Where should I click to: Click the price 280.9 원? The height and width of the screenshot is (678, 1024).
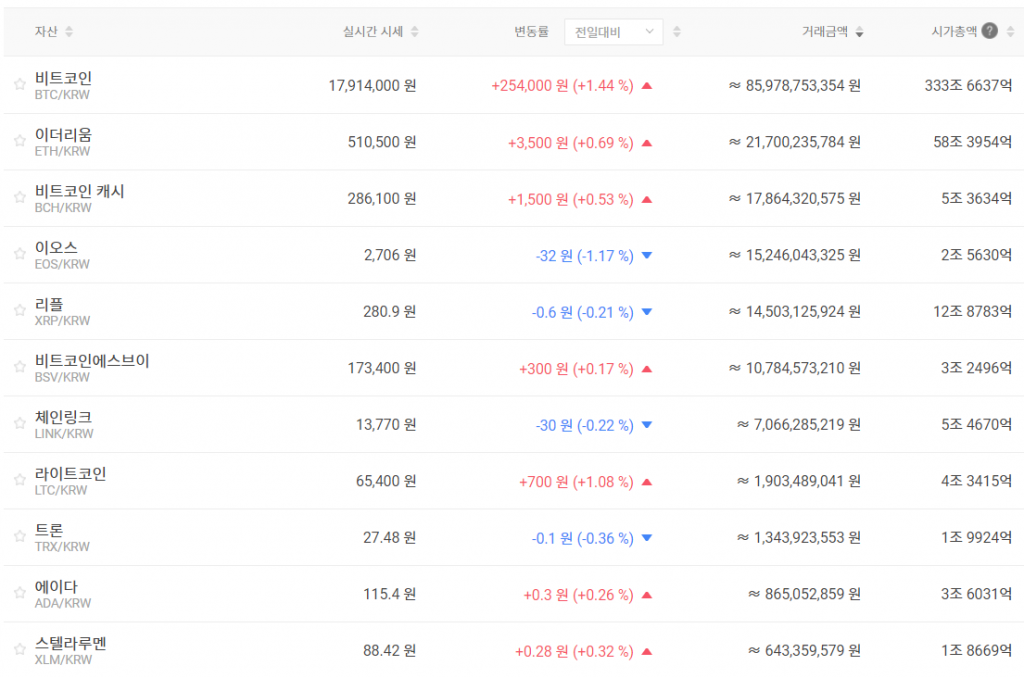(390, 312)
